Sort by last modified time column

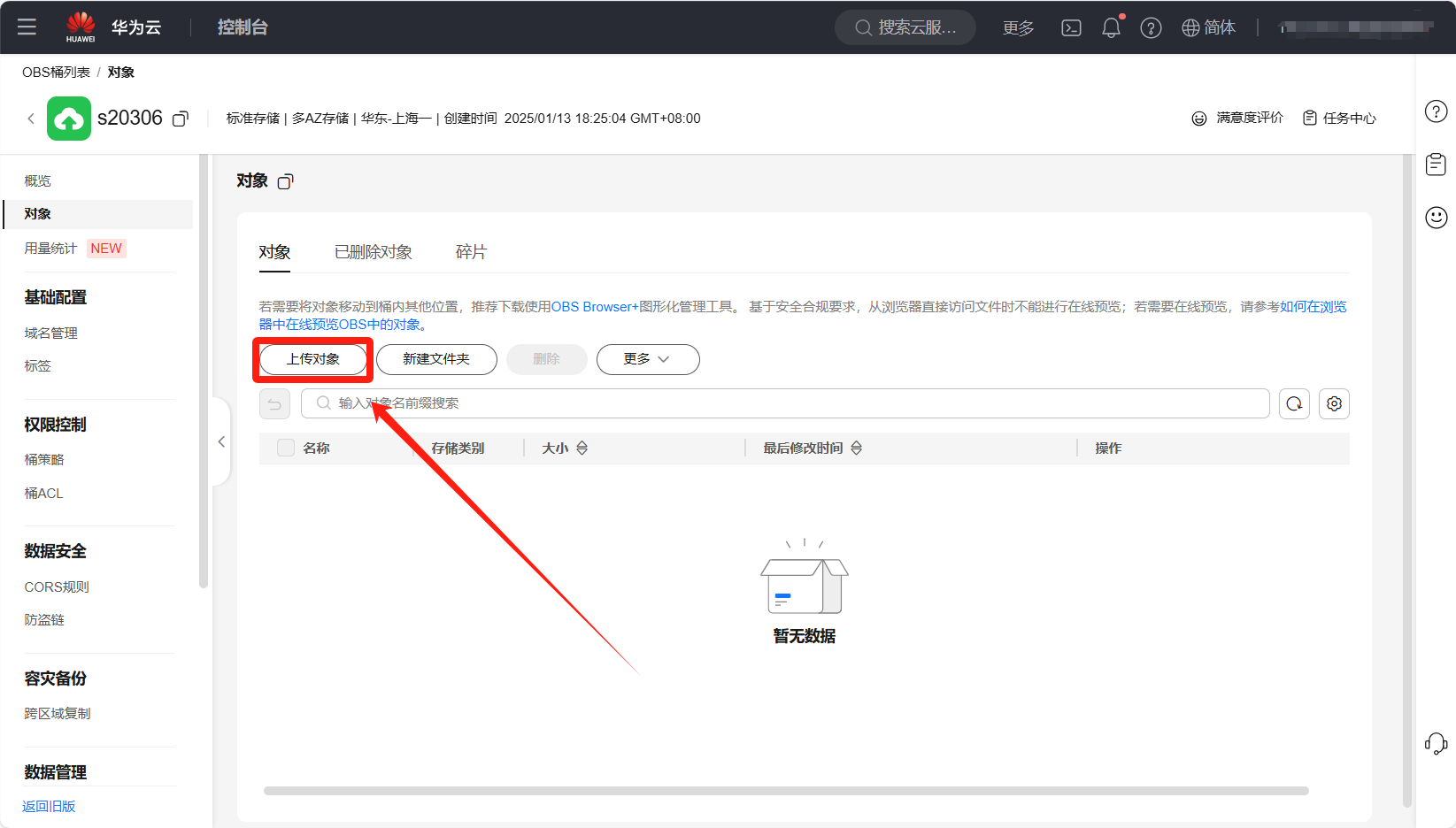856,448
